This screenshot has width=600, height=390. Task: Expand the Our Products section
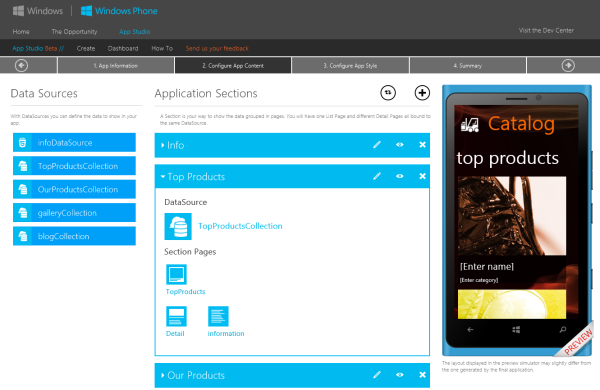coord(163,375)
